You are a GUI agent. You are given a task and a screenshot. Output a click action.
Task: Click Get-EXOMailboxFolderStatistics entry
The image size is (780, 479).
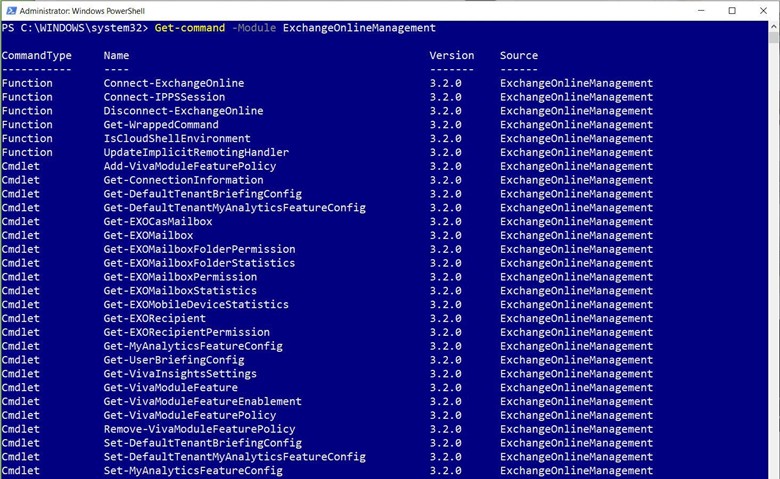(x=199, y=263)
